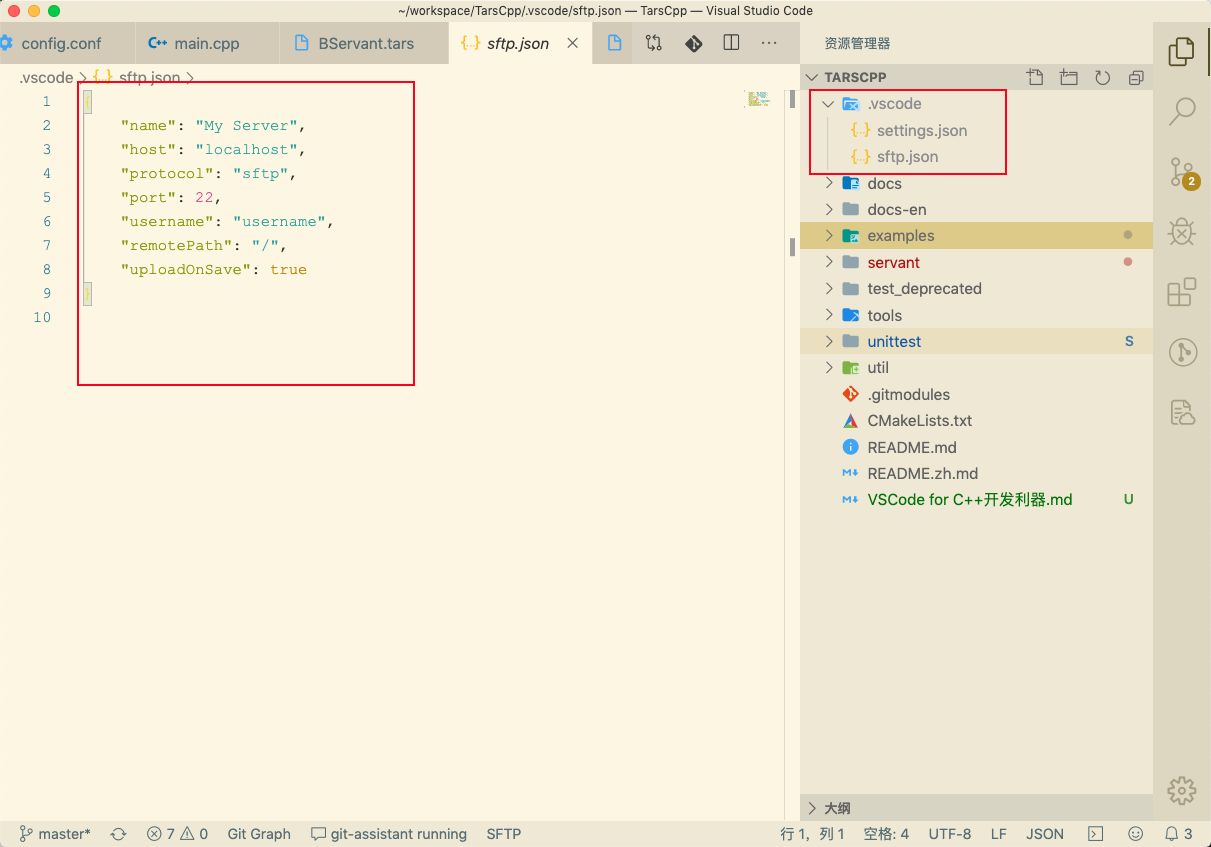Image resolution: width=1211 pixels, height=847 pixels.
Task: Collapse all folders in explorer
Action: 1135,77
